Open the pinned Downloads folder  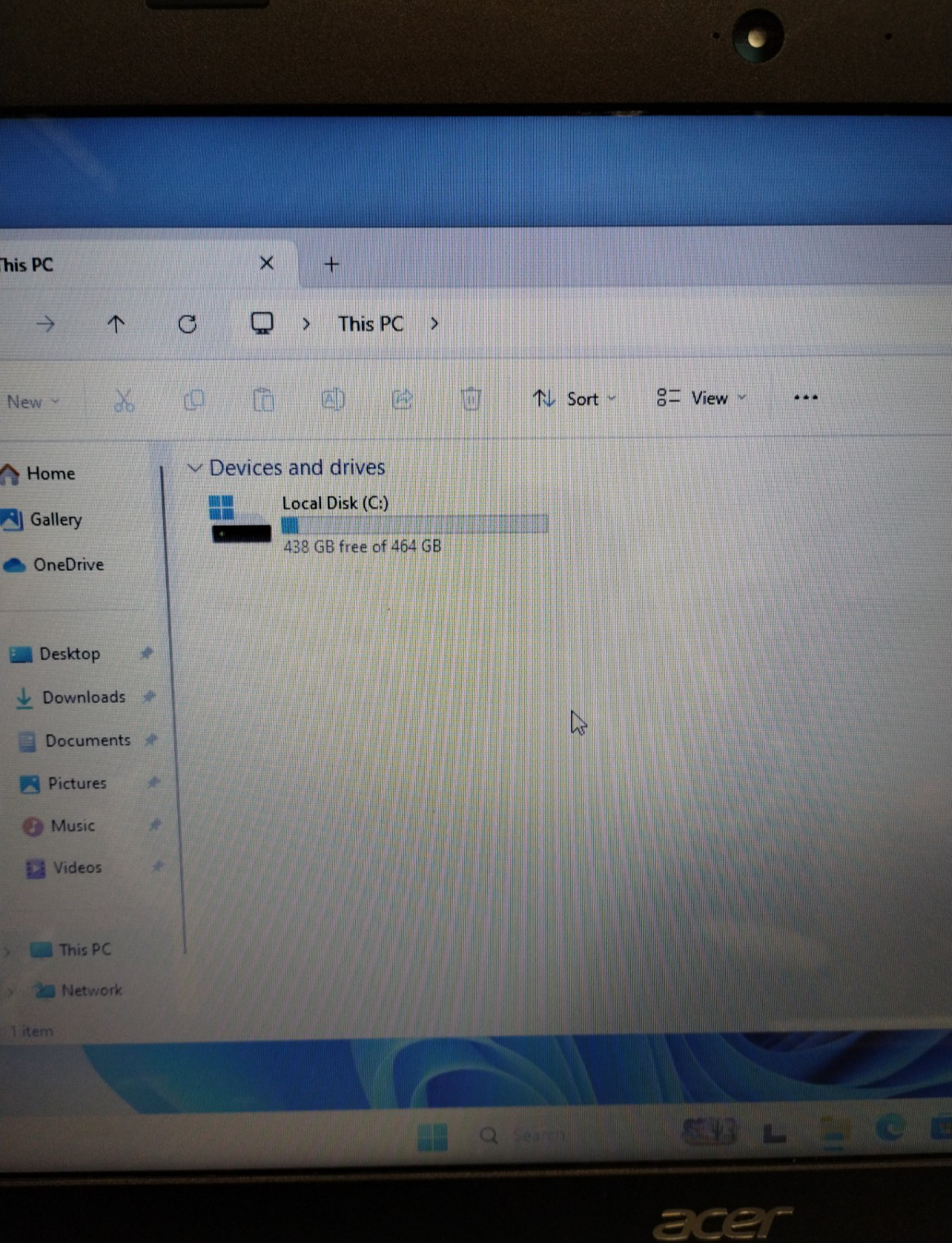[x=70, y=697]
